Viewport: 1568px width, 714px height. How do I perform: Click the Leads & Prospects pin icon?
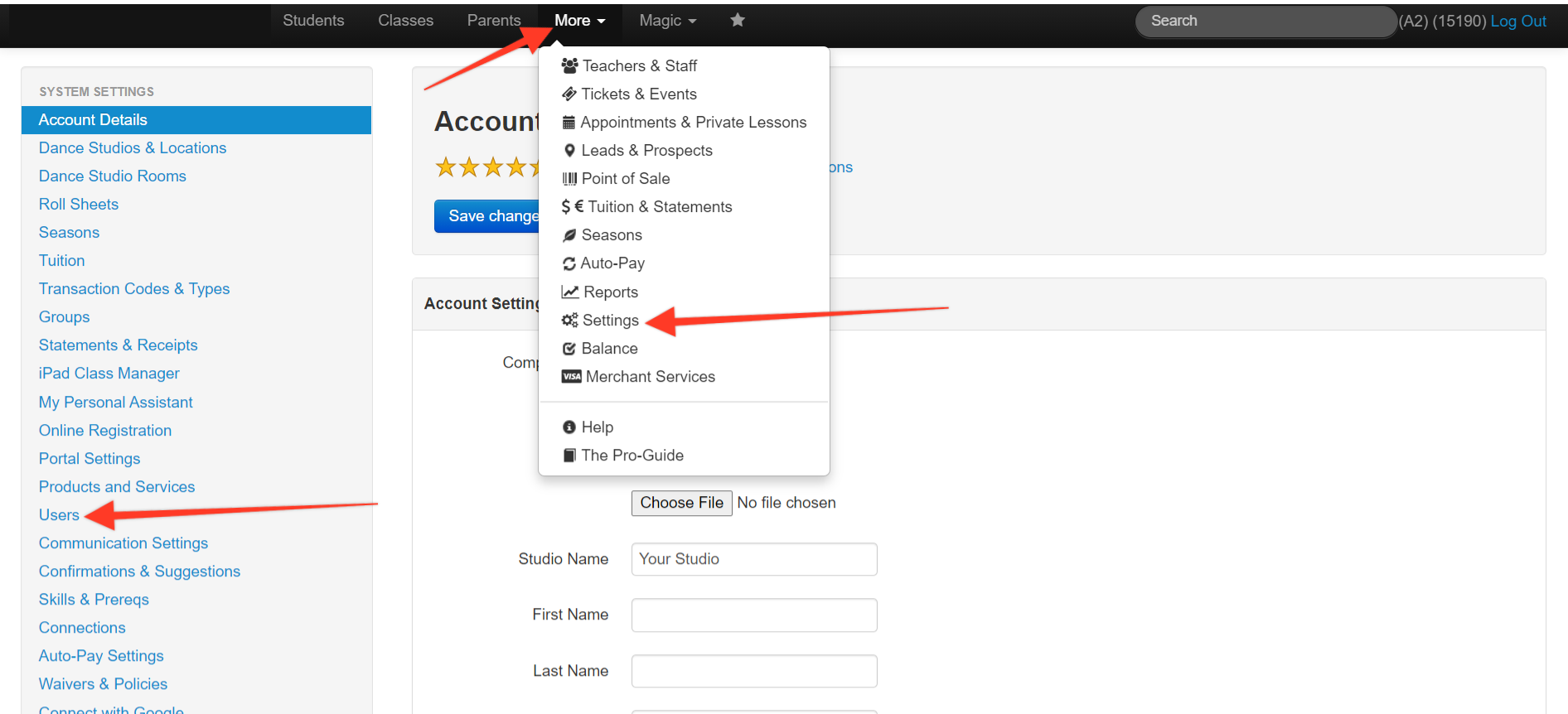569,151
